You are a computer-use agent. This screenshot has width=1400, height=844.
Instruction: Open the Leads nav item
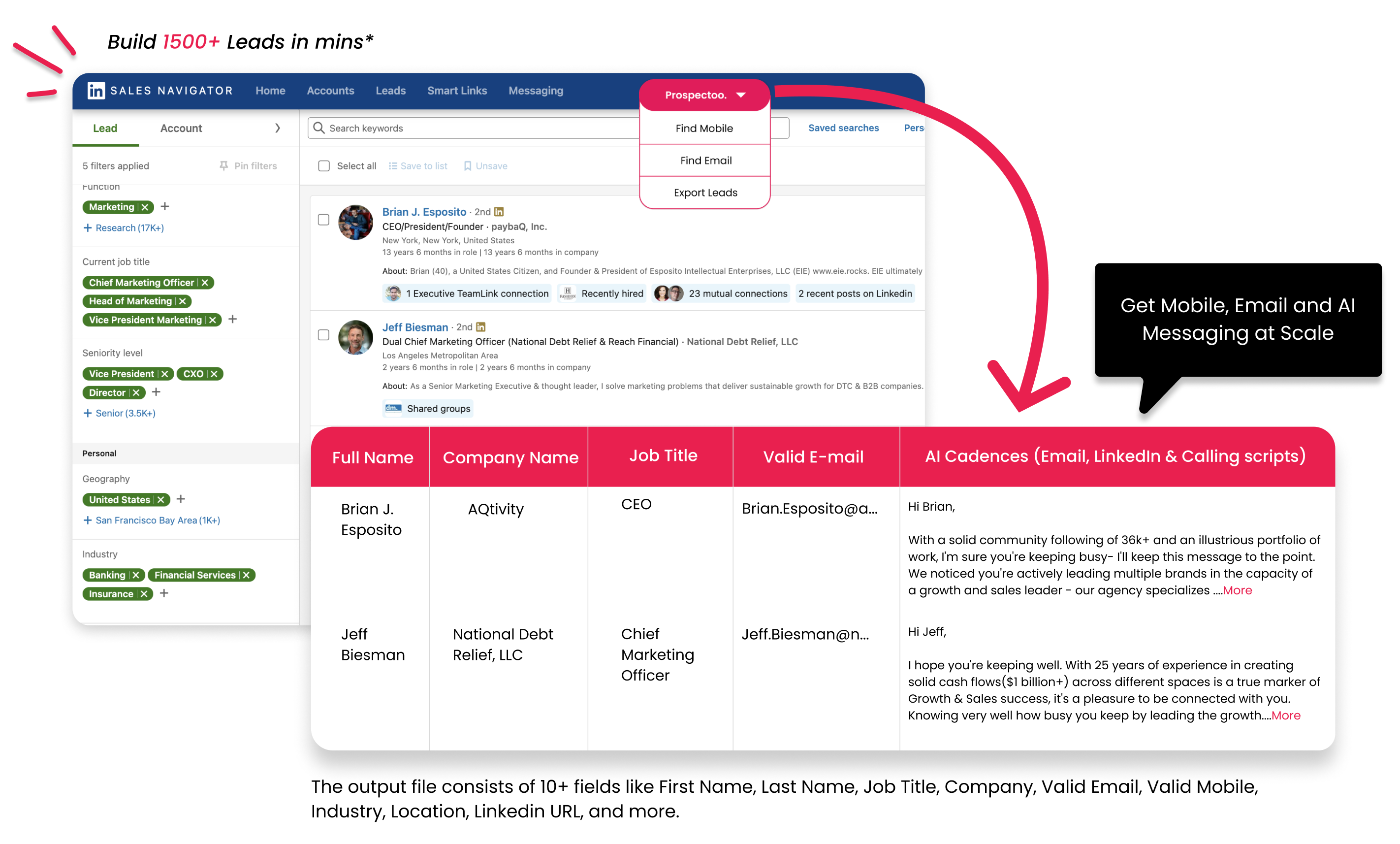point(391,91)
